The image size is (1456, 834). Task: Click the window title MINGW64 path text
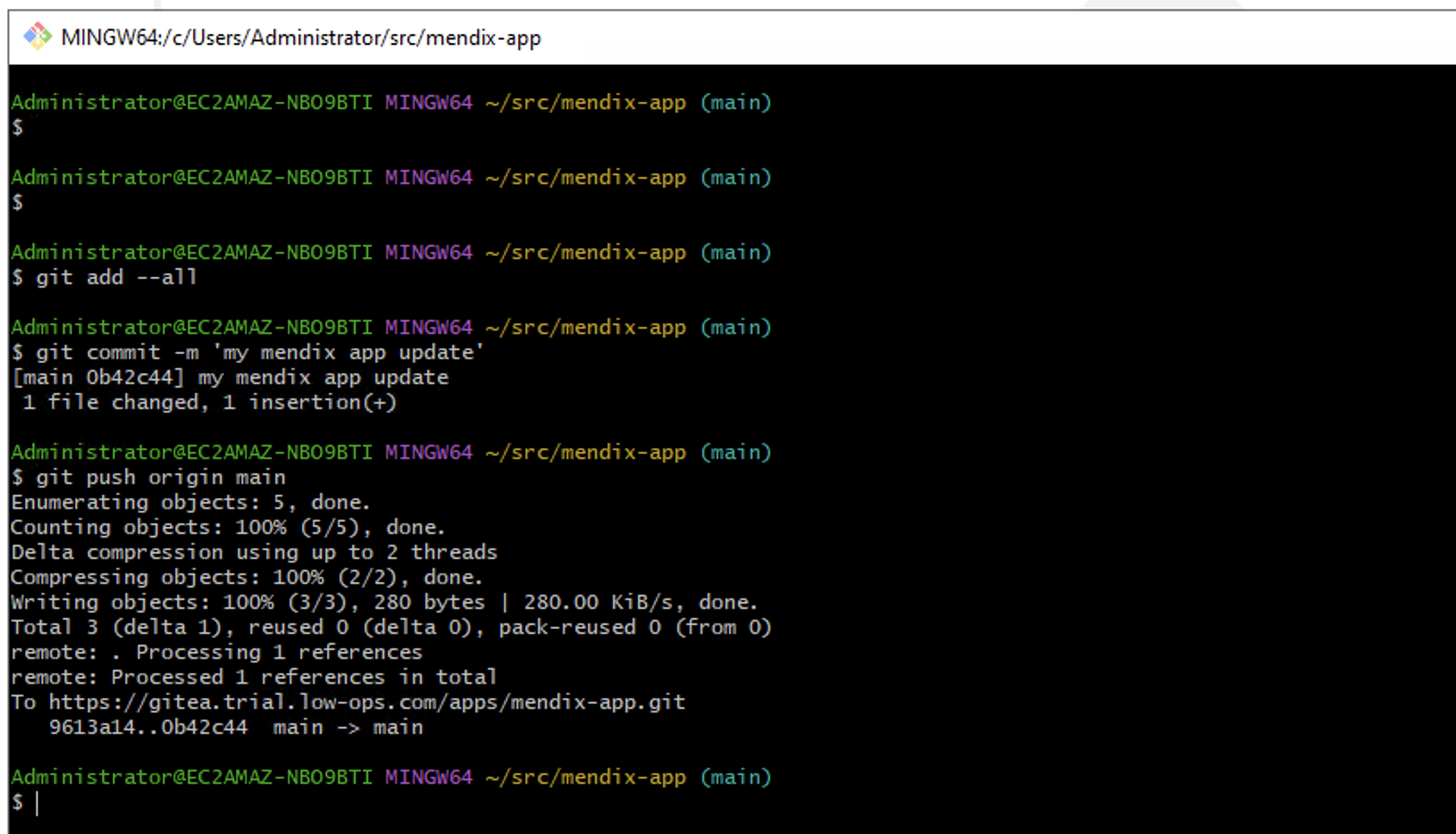click(300, 38)
